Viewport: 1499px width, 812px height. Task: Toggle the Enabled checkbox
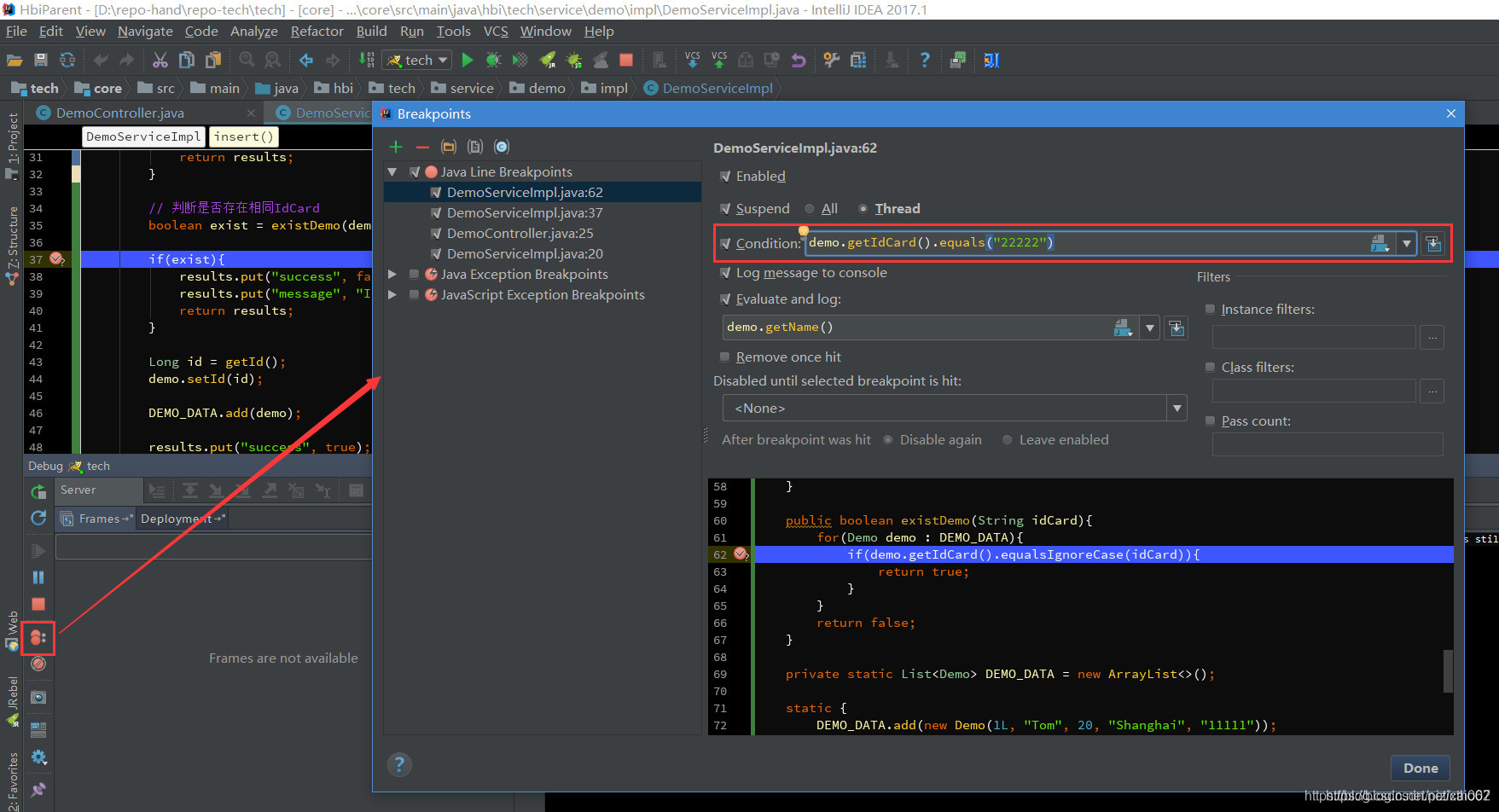[x=725, y=177]
